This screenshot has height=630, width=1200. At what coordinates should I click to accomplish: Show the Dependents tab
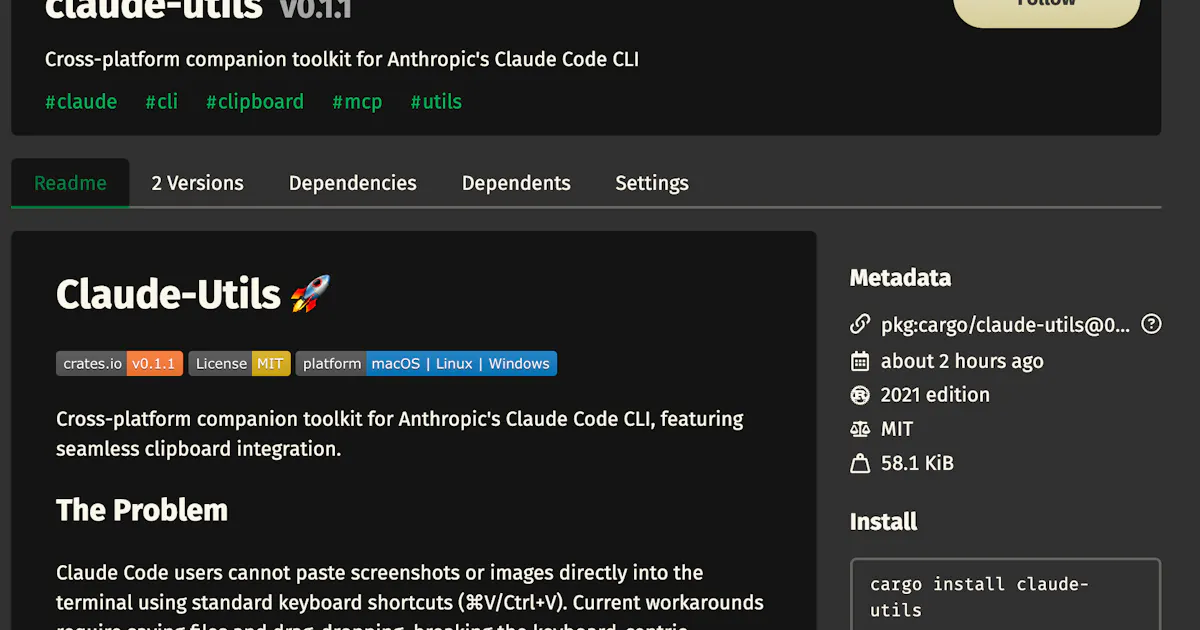(516, 183)
